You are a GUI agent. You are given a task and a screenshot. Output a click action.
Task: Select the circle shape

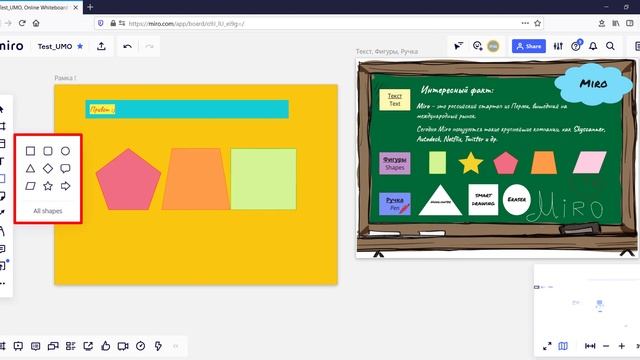coord(65,151)
